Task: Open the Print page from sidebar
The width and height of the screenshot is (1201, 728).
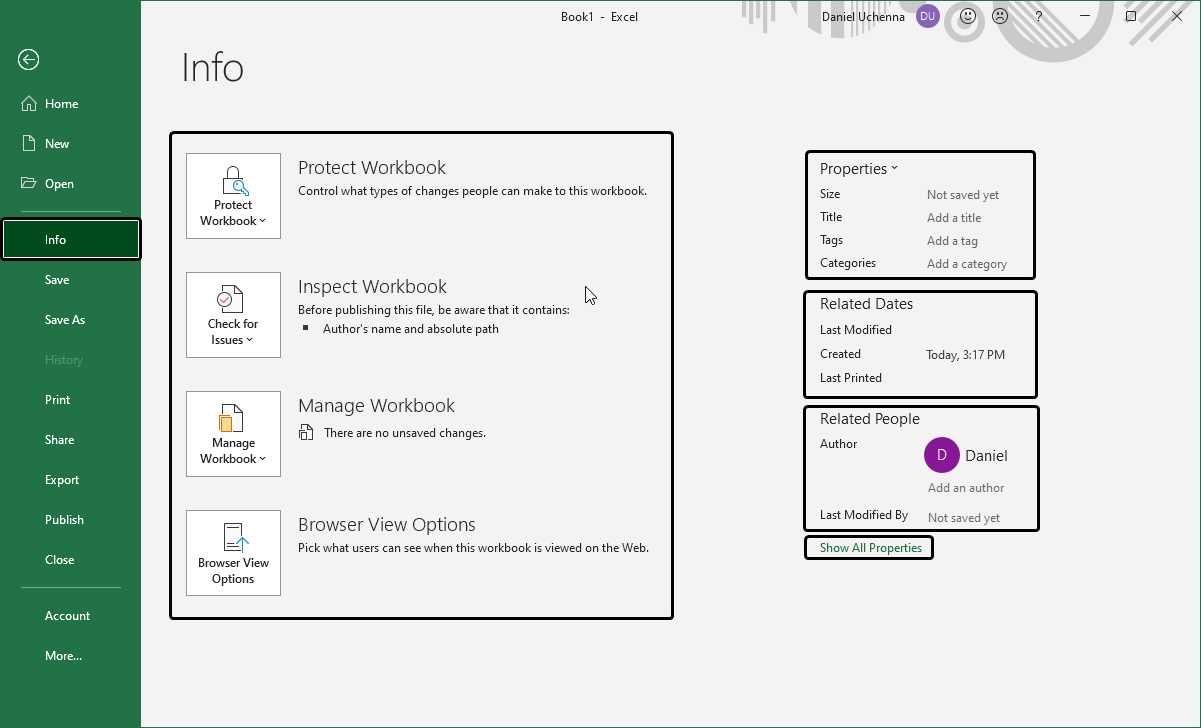Action: (x=58, y=400)
